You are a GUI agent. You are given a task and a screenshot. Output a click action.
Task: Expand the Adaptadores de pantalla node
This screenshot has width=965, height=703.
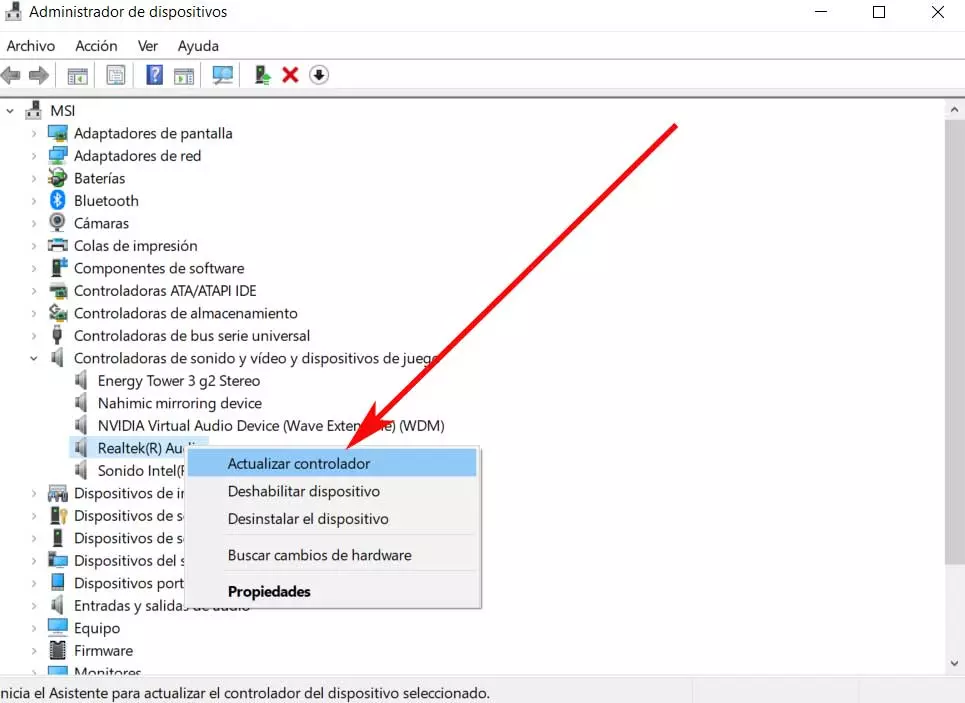coord(34,133)
